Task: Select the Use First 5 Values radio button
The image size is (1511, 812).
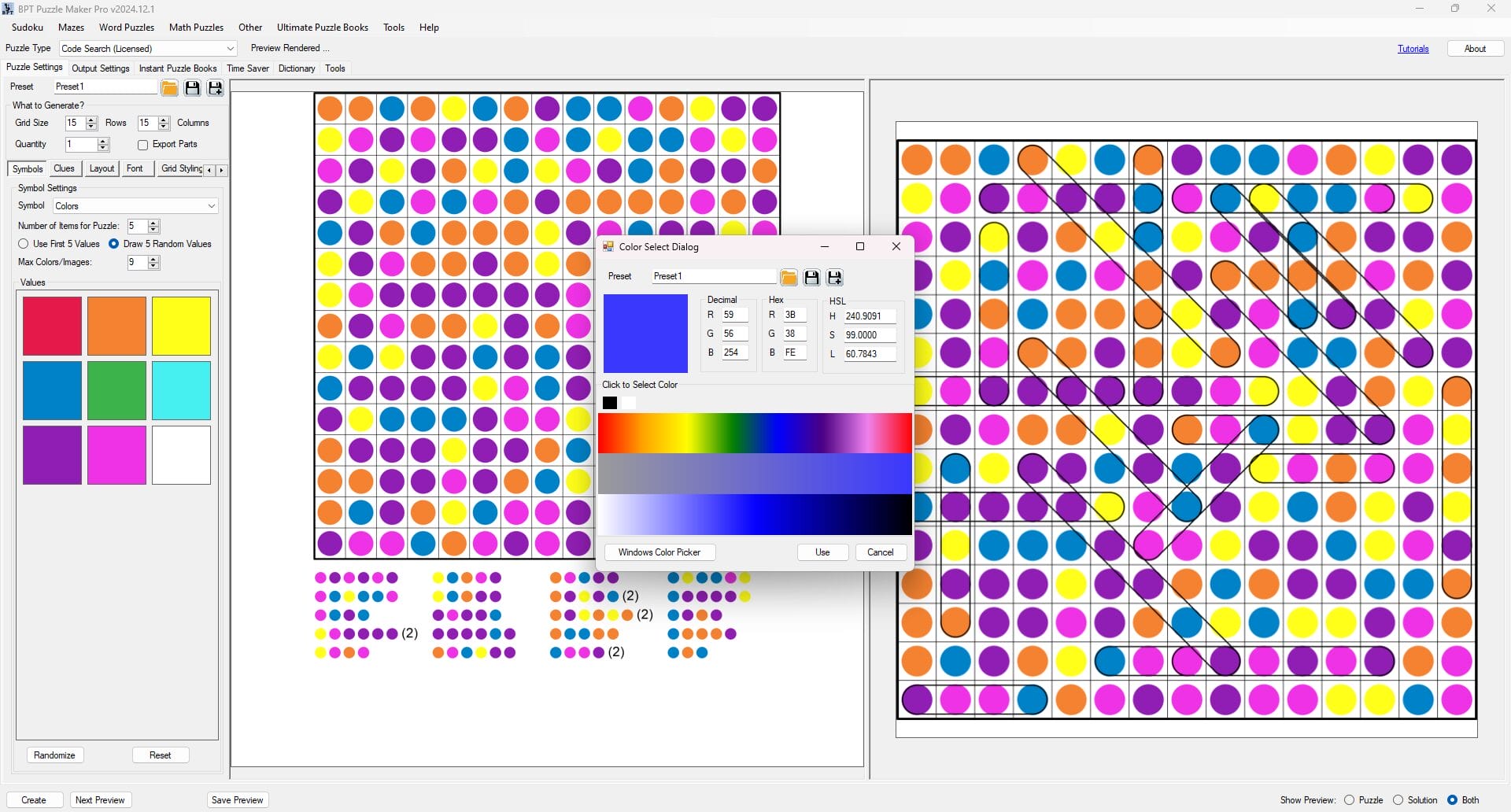Action: [24, 244]
